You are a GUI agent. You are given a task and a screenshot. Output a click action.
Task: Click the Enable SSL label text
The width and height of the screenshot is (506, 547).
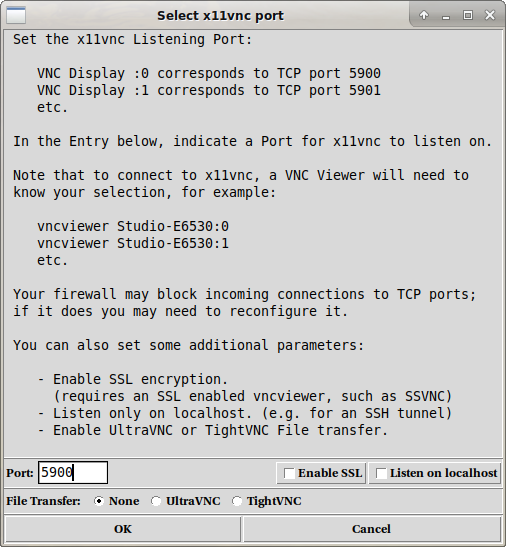tap(330, 473)
